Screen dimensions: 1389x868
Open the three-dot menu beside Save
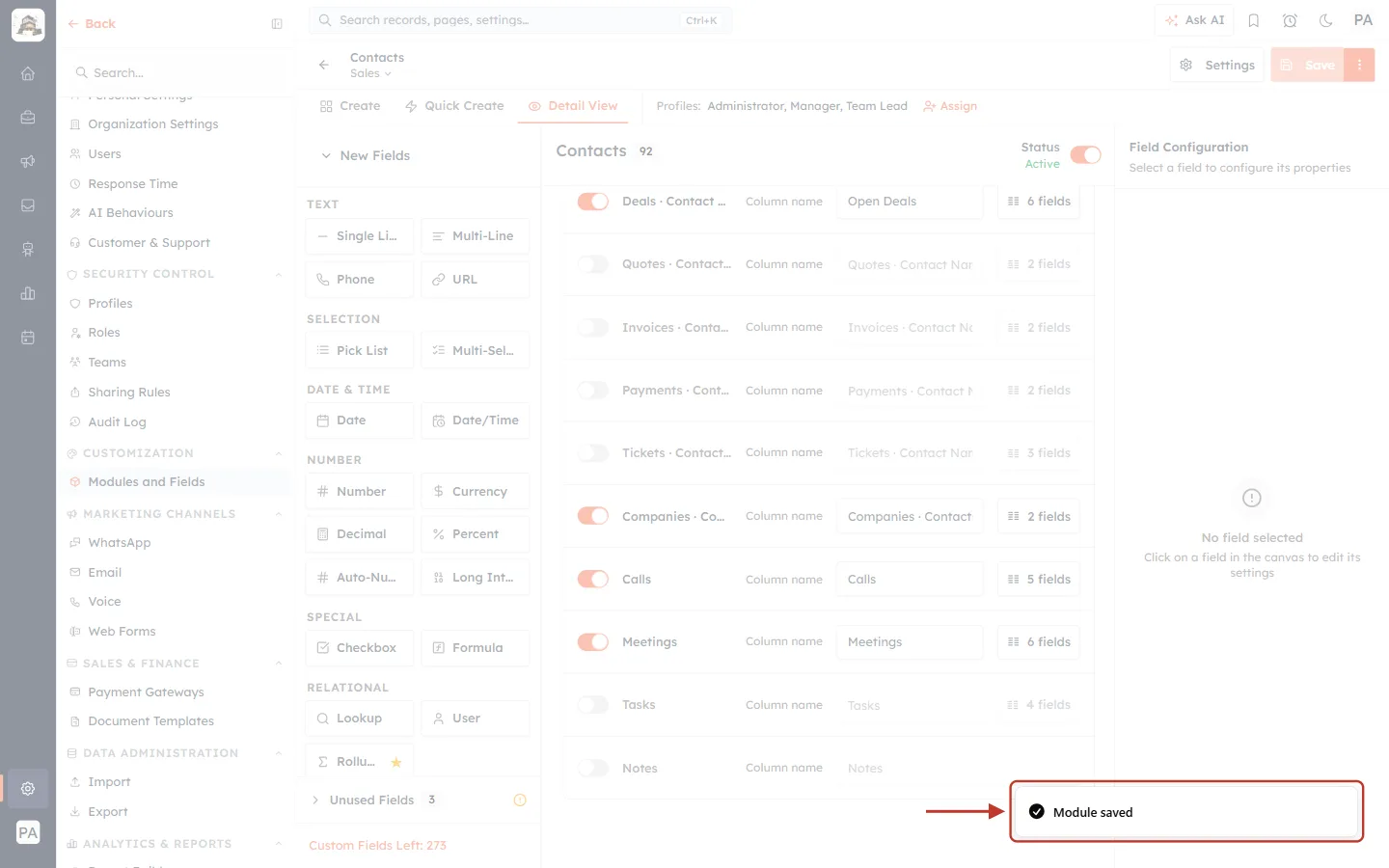pyautogui.click(x=1359, y=65)
